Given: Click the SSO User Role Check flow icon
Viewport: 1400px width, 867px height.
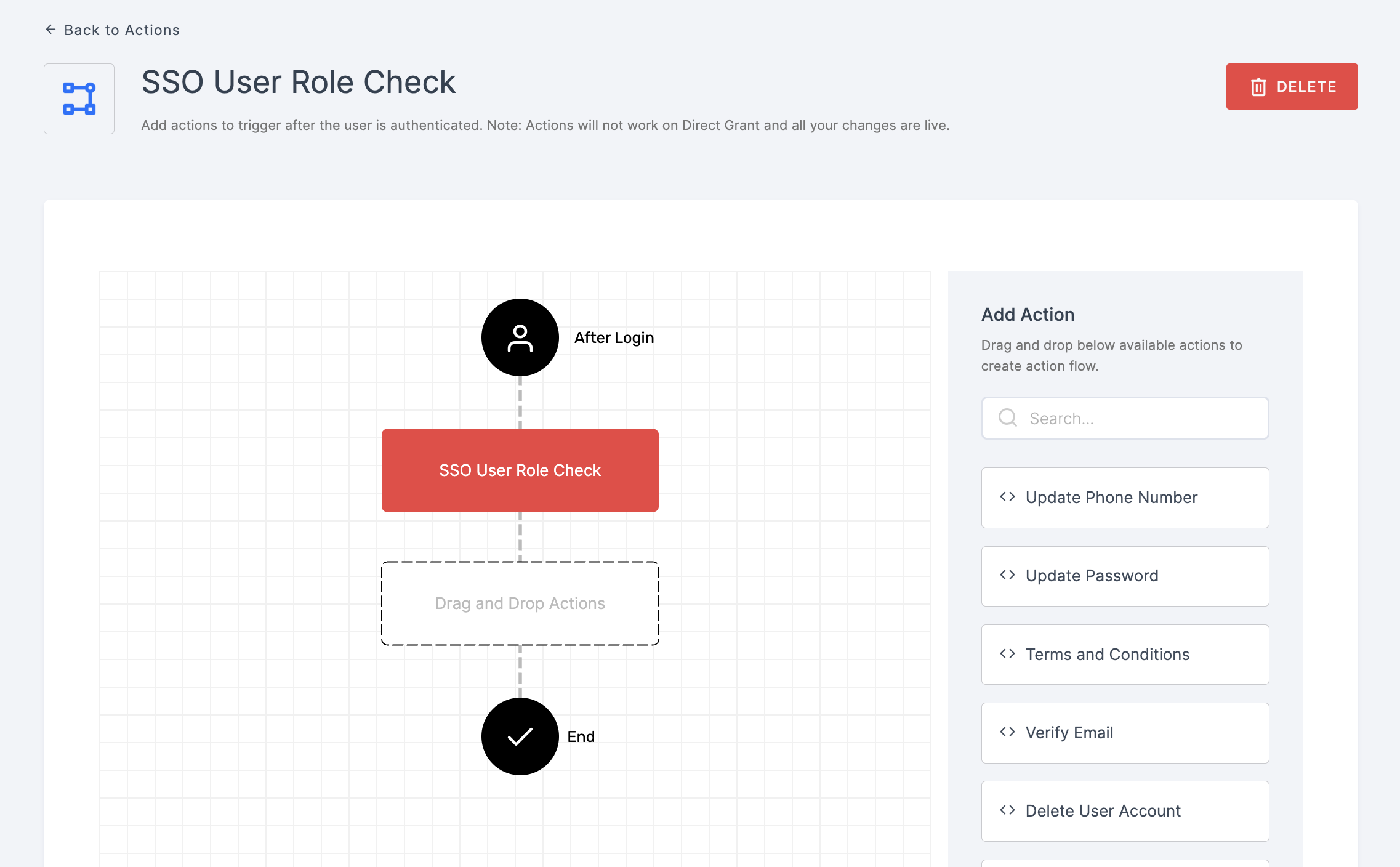Looking at the screenshot, I should [x=79, y=98].
